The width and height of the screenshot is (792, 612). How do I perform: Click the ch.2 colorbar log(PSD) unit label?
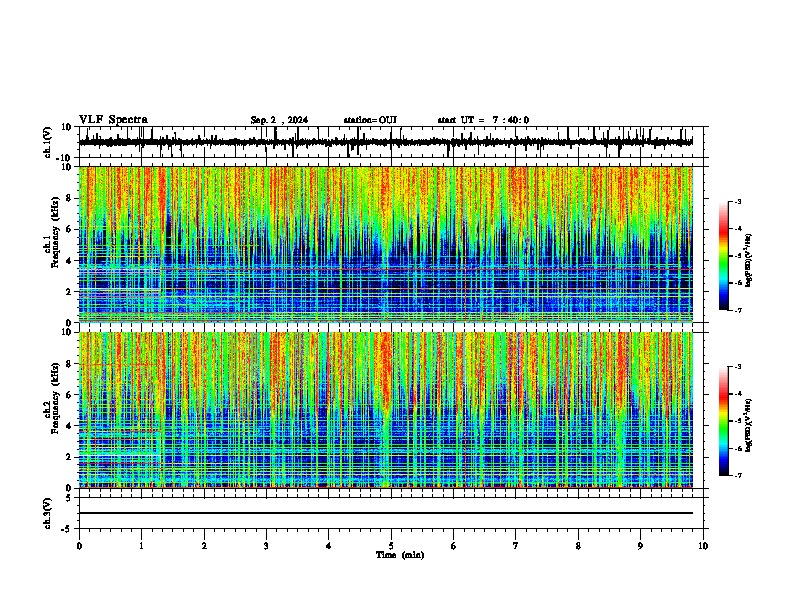click(748, 425)
